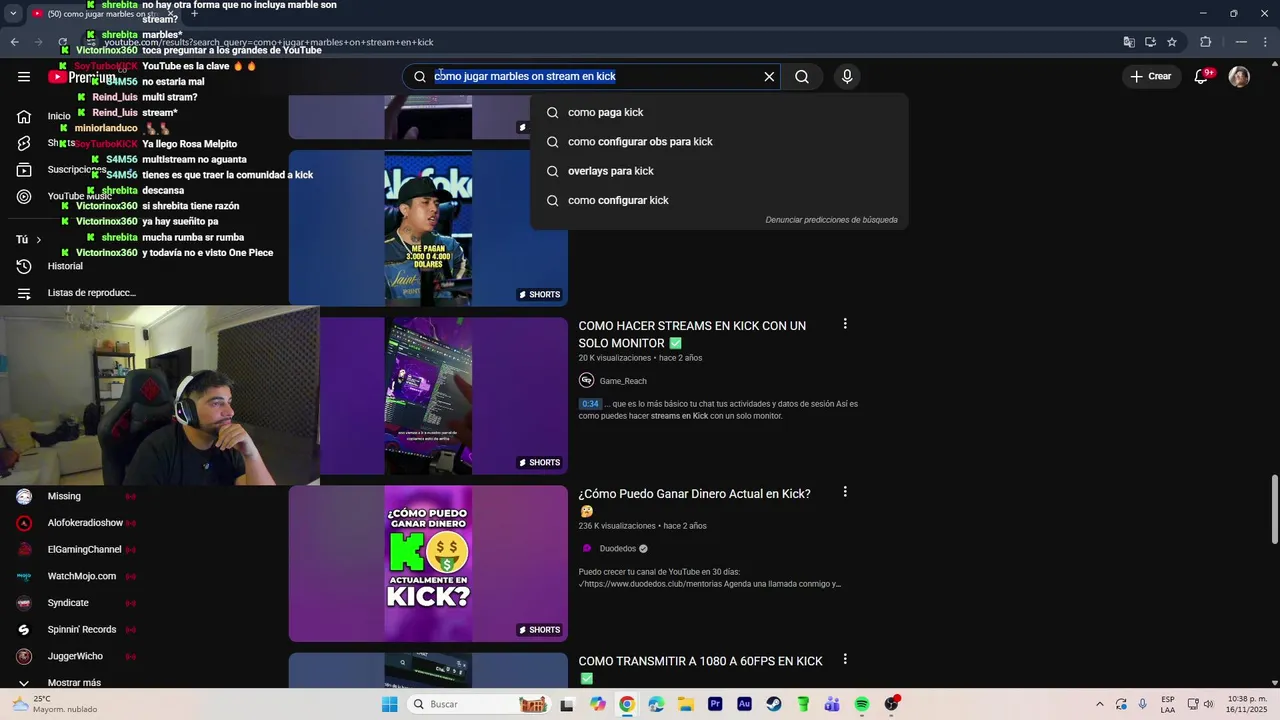
Task: Open the Chrome extensions puzzle icon
Action: click(1206, 42)
